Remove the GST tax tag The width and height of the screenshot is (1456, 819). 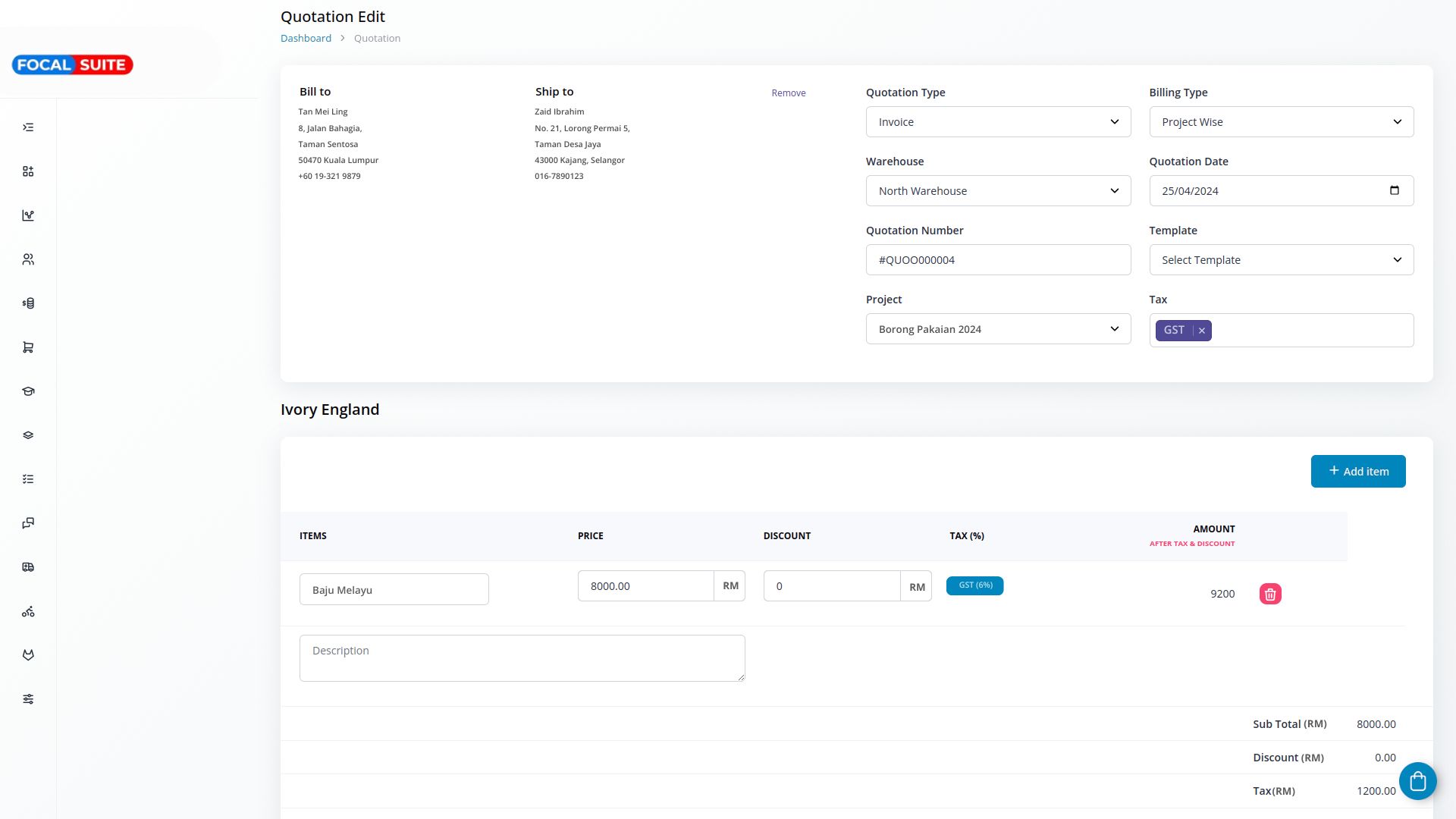[1202, 331]
